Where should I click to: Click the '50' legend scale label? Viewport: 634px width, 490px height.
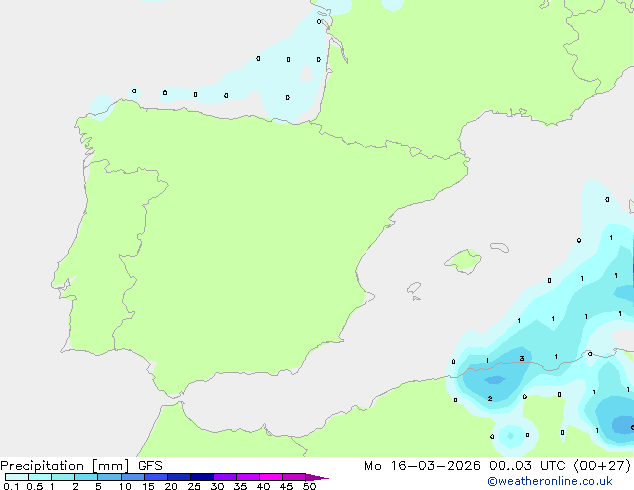309,486
